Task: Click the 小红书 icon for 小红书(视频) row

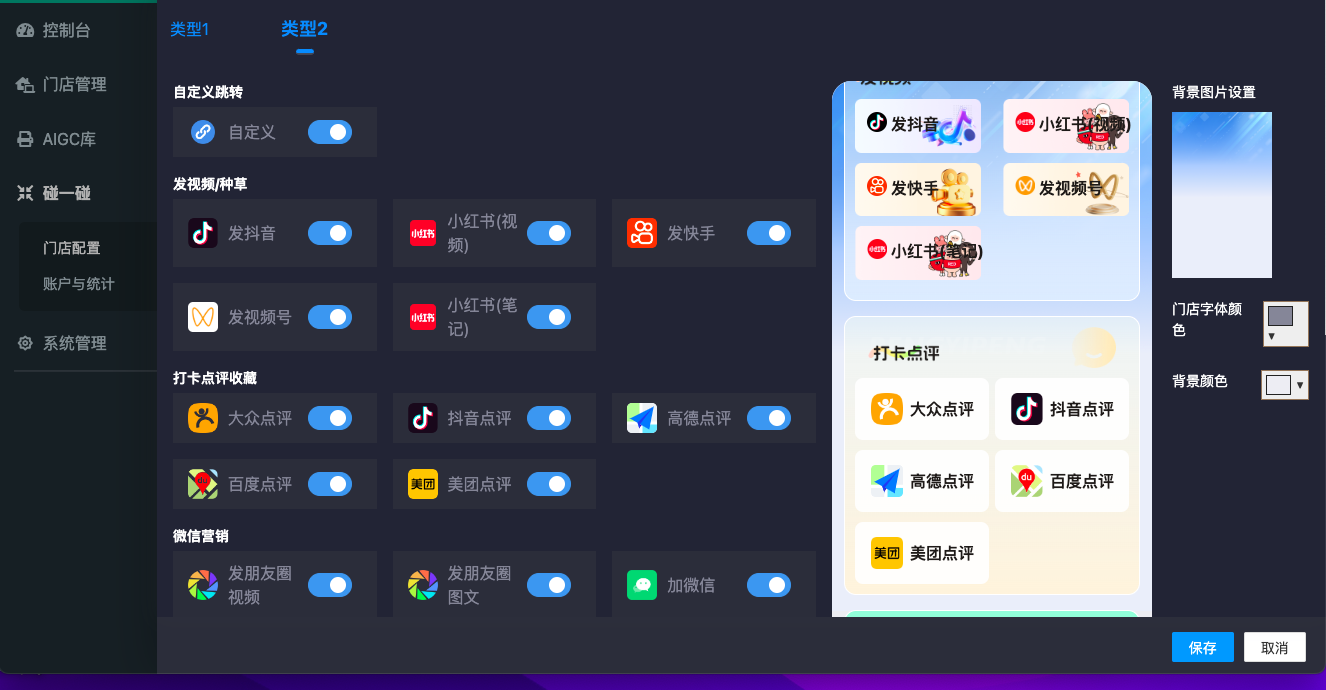Action: (423, 233)
